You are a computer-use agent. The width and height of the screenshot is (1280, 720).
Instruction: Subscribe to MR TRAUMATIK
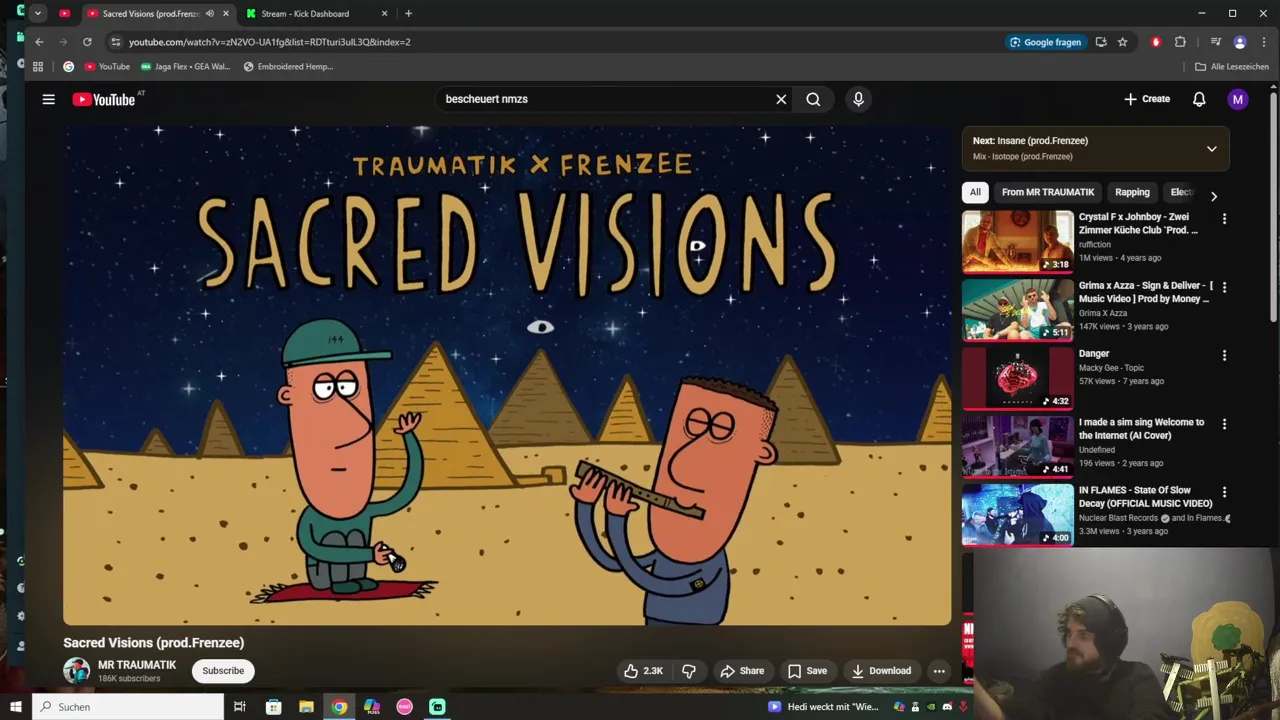[223, 671]
